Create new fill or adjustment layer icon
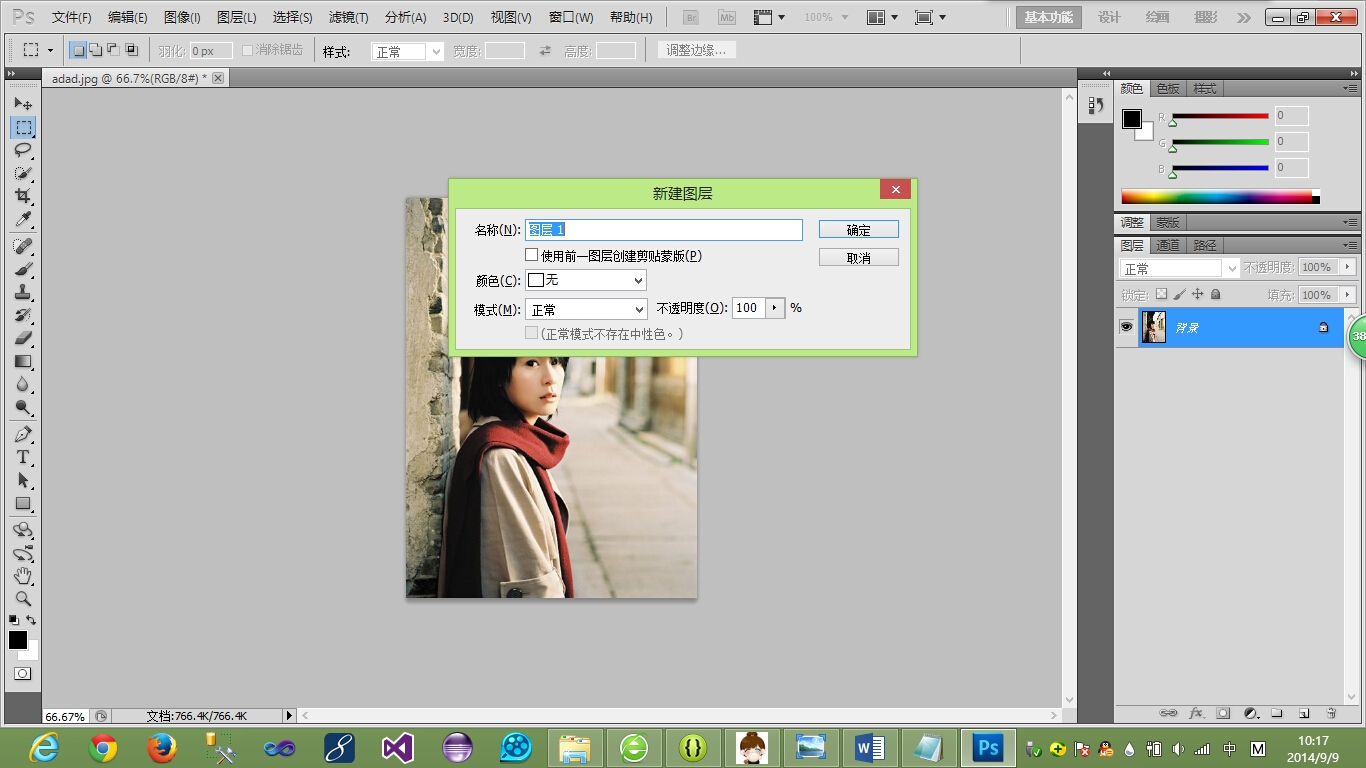Screen dimensions: 1366x768 pyautogui.click(x=1250, y=713)
